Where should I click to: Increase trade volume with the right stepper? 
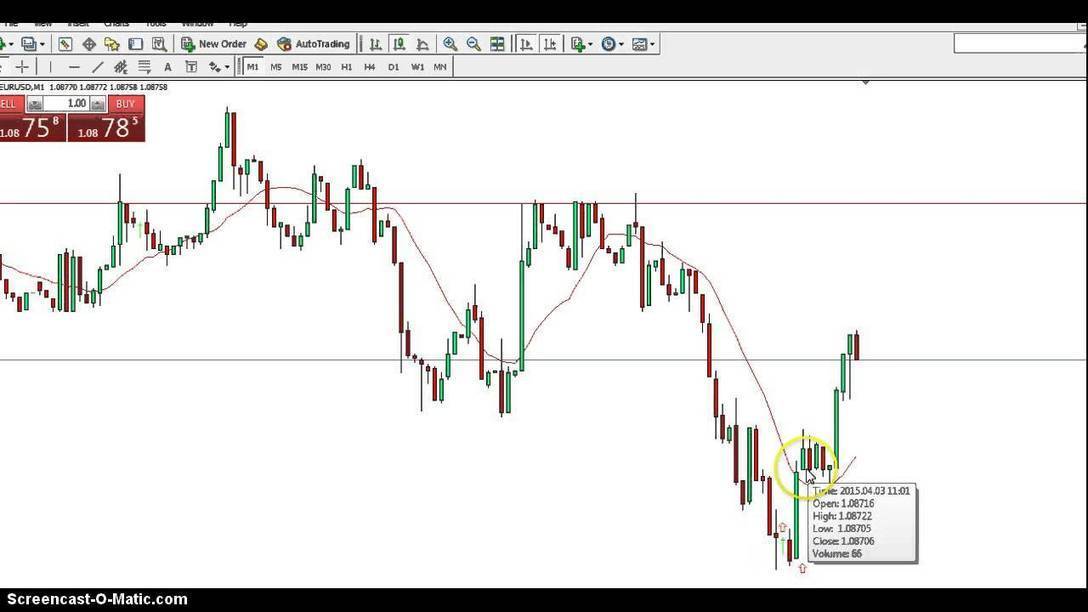point(98,104)
